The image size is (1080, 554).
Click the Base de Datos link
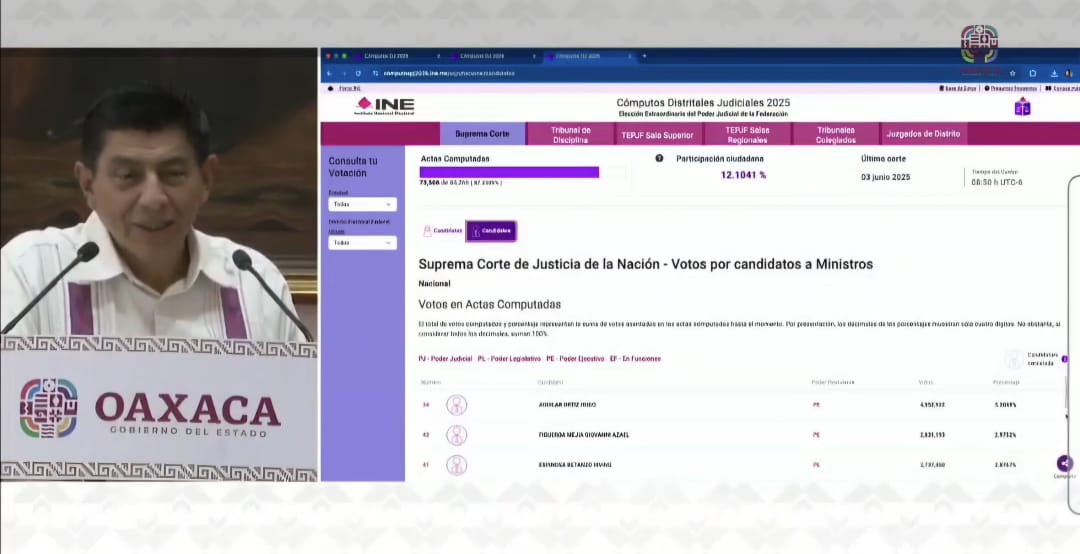click(x=958, y=88)
